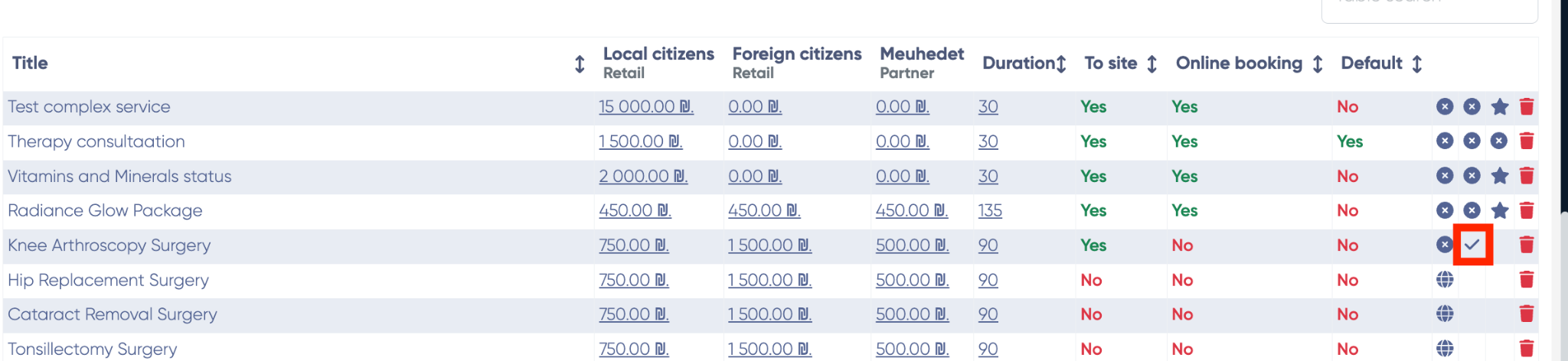Image resolution: width=1568 pixels, height=361 pixels.
Task: Delete the Therapy consultaation row
Action: click(1526, 141)
